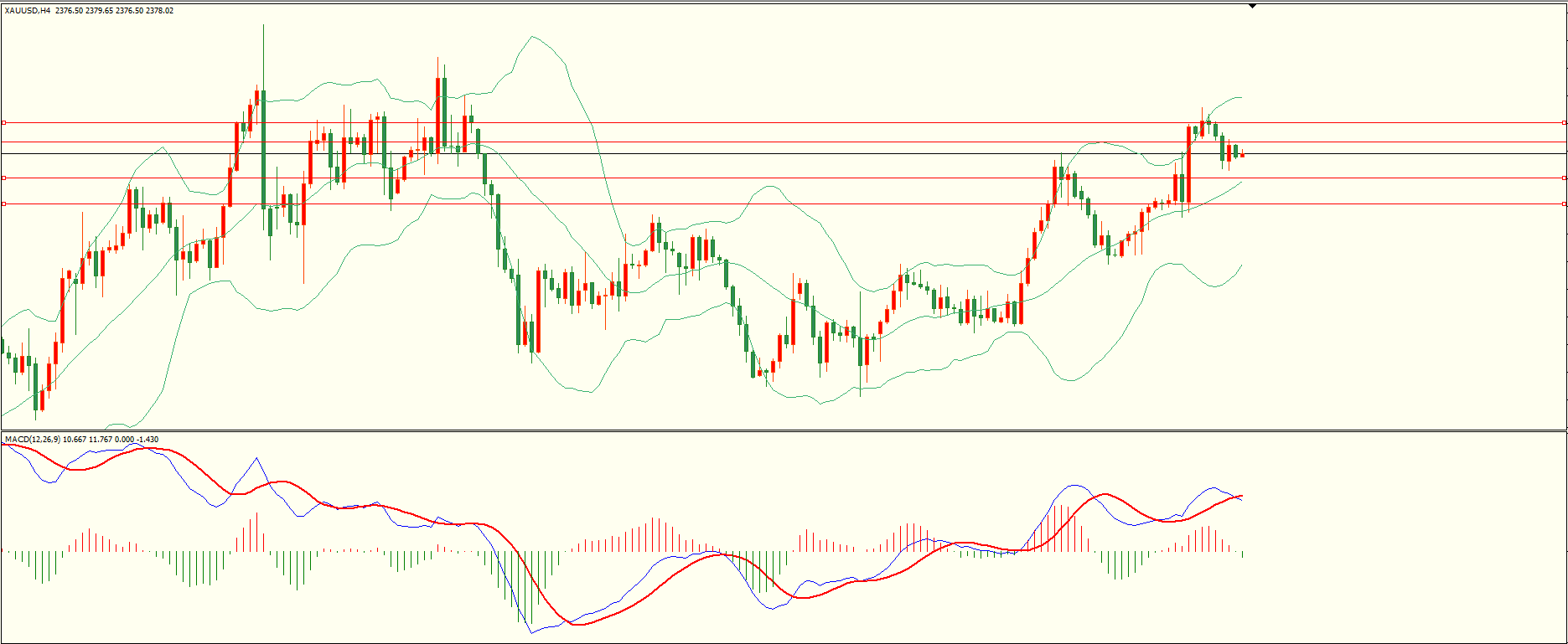Screen dimensions: 1568x644
Task: Click the MACD(12,26,9) indicator label
Action: click(32, 439)
